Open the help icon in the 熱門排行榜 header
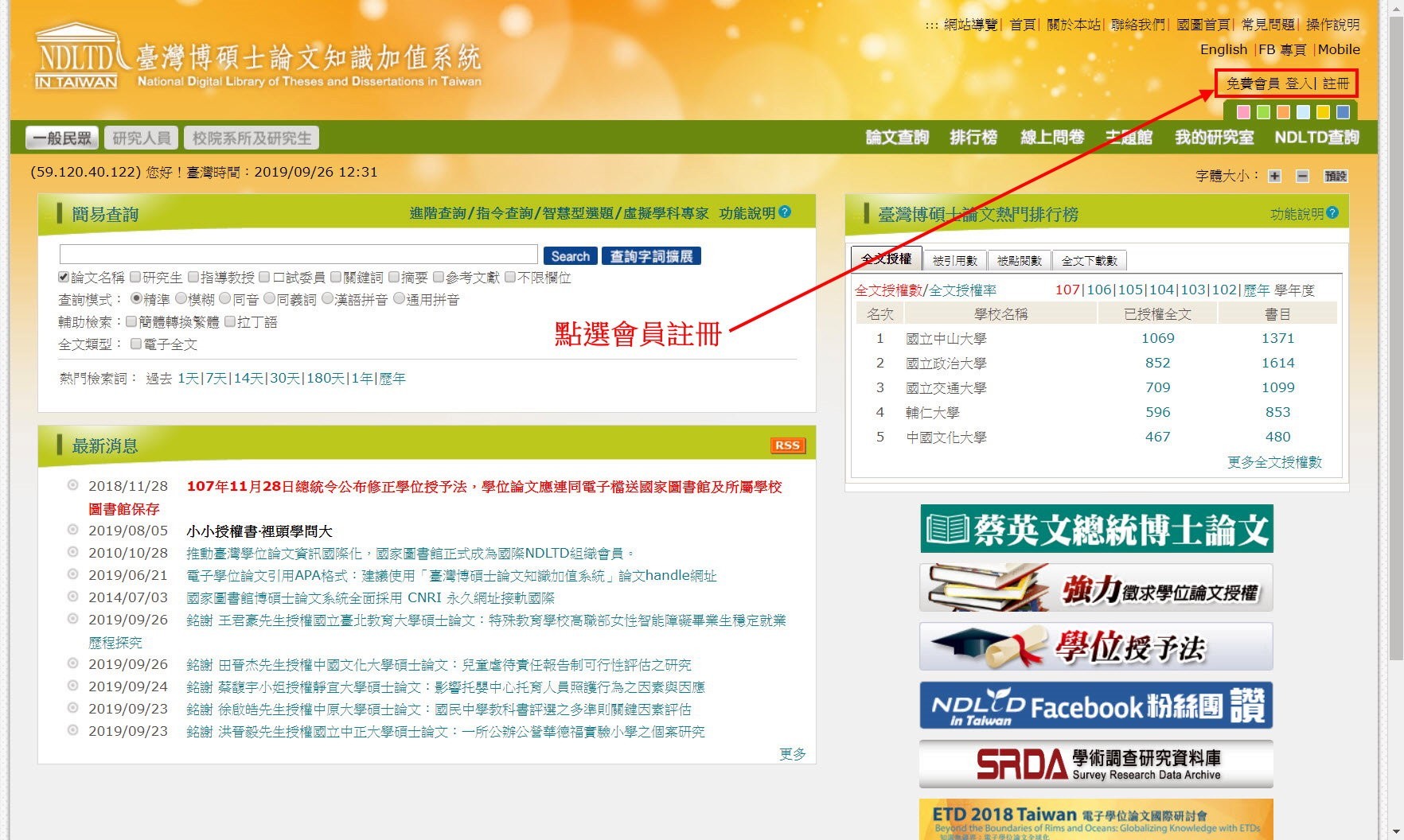The height and width of the screenshot is (840, 1404). (x=1332, y=213)
